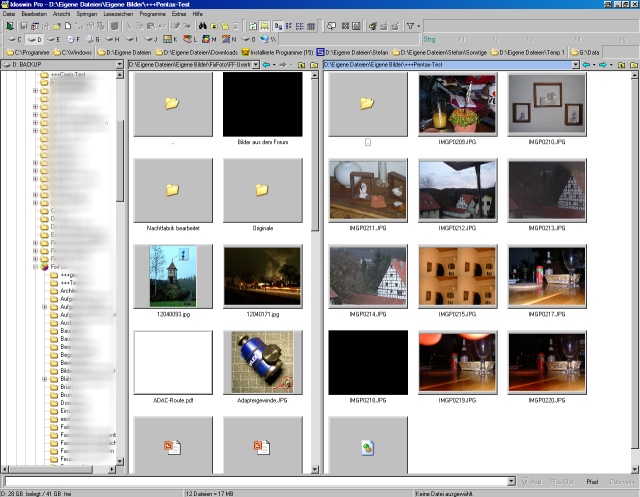
Task: Open the D: BACKUP drive dropdown
Action: [119, 64]
